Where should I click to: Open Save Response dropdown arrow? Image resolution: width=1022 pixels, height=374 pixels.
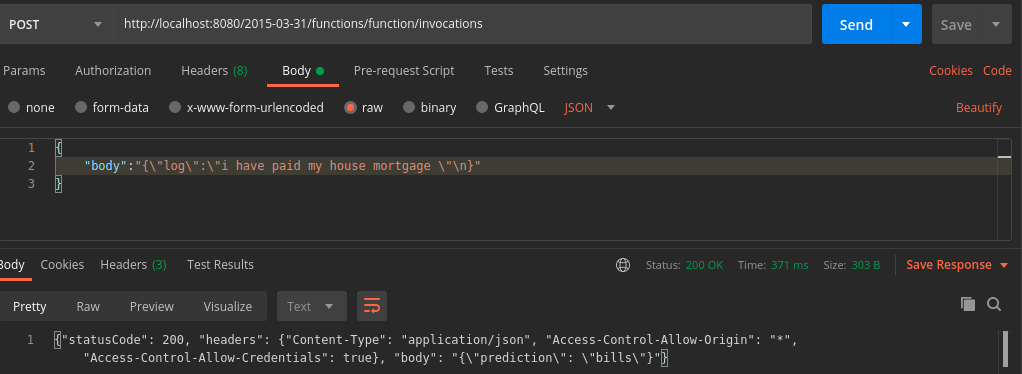[1004, 265]
